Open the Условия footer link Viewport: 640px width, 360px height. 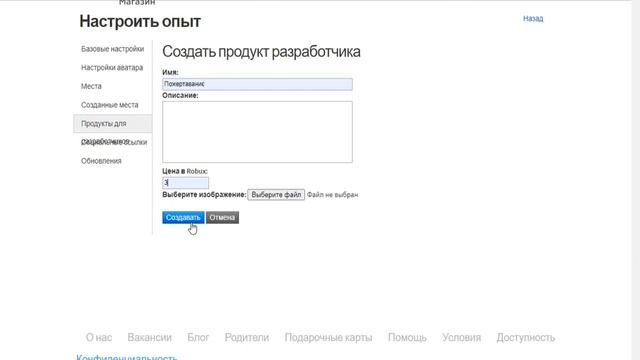tap(461, 338)
